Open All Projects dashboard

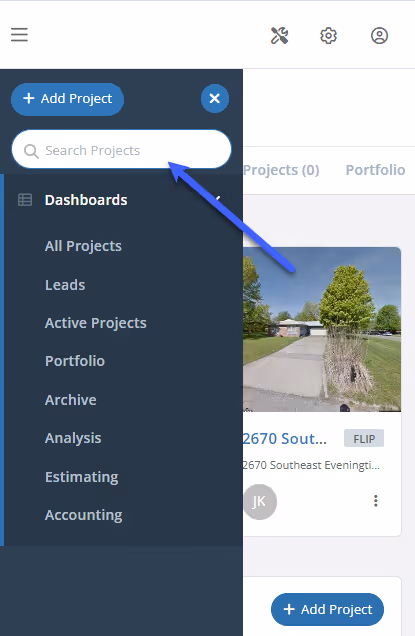click(83, 246)
